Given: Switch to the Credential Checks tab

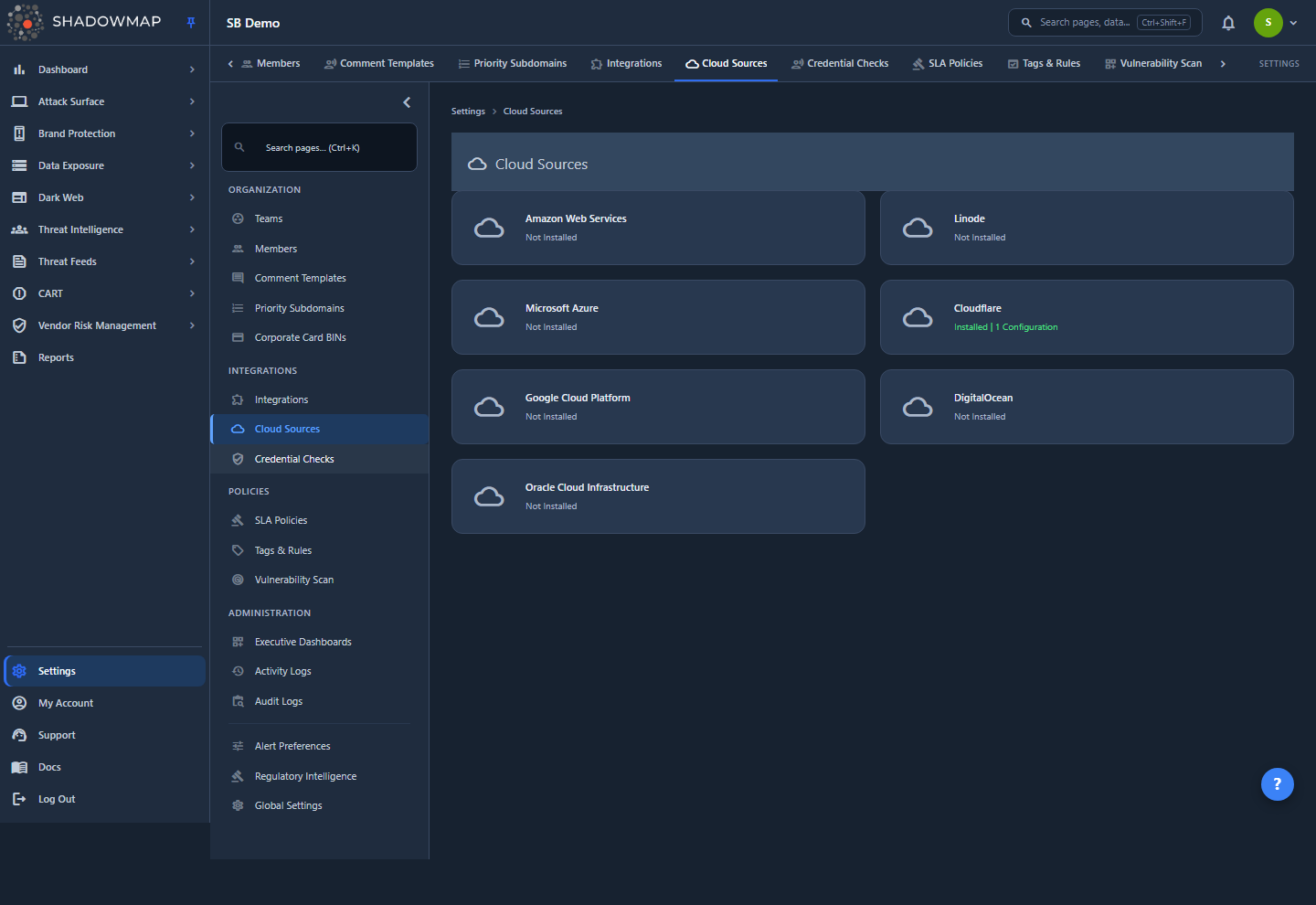Looking at the screenshot, I should point(840,63).
